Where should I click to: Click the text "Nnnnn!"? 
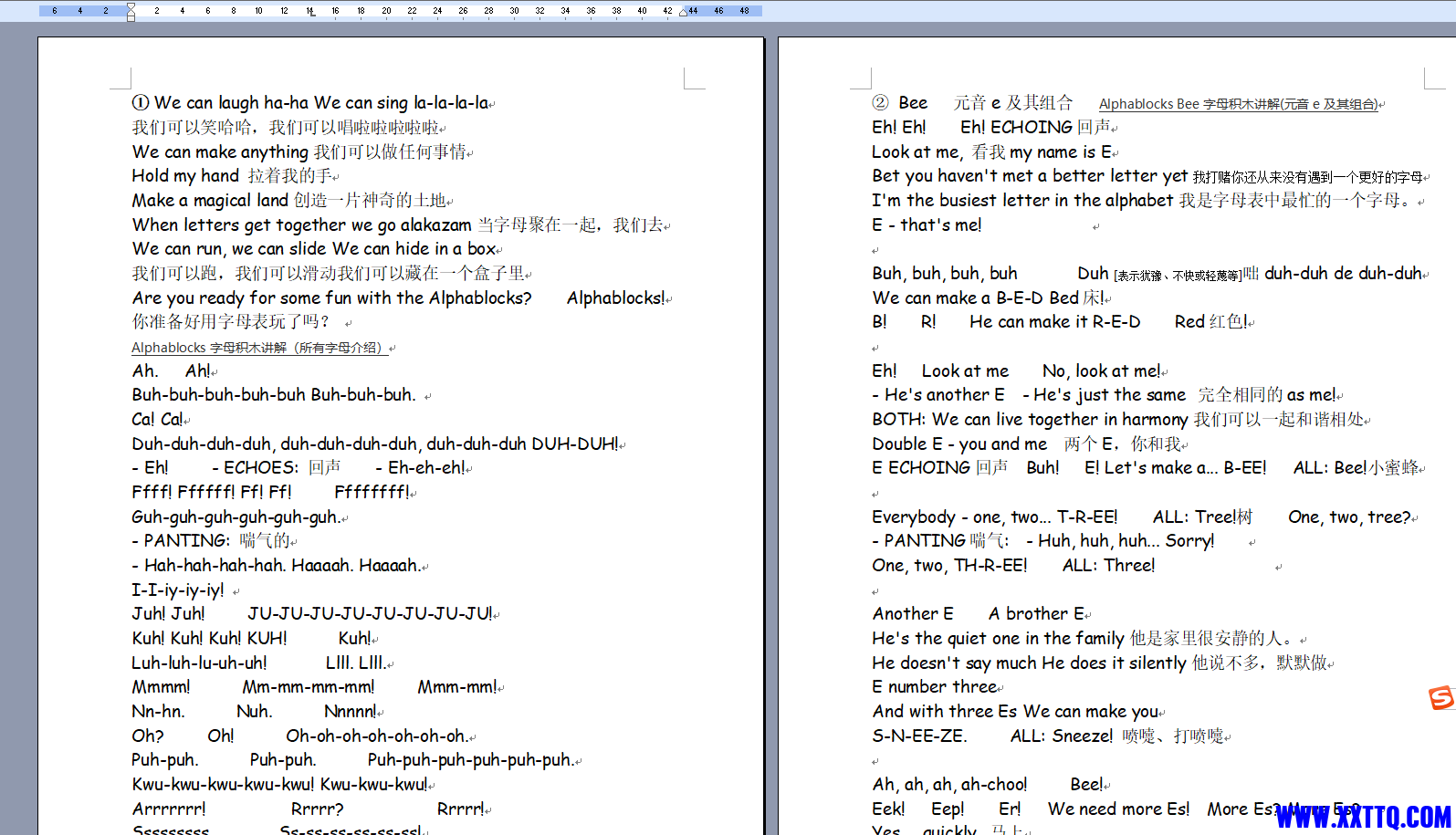click(351, 711)
